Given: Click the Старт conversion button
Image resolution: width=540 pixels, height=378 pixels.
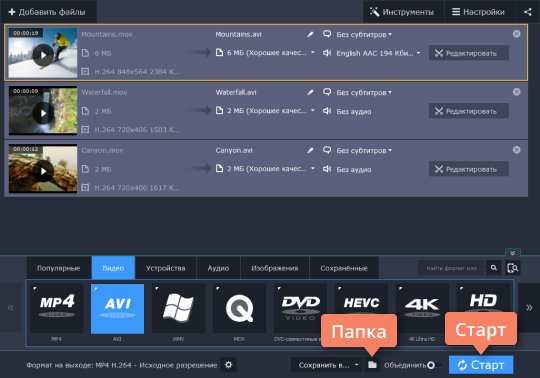Looking at the screenshot, I should 481,365.
